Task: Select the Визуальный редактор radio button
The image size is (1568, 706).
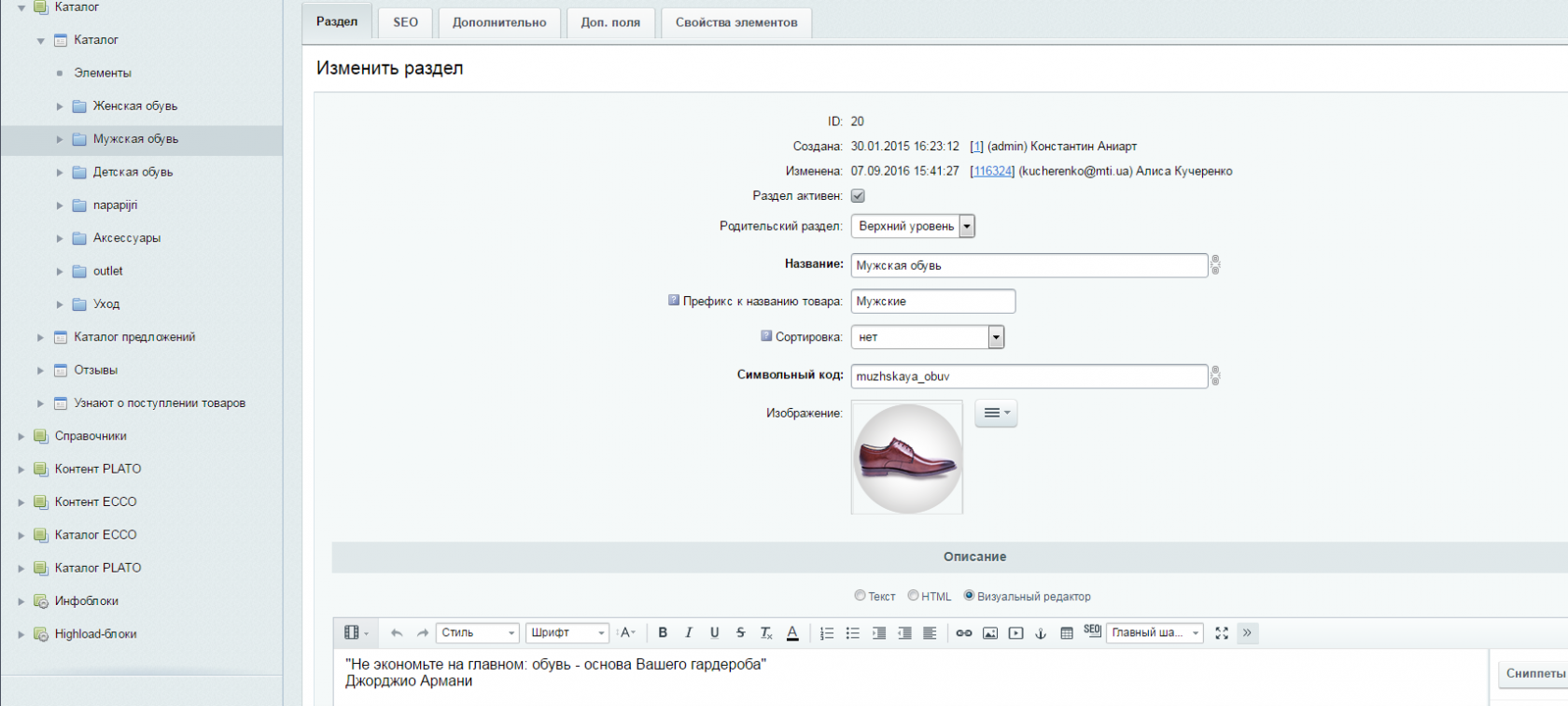Action: [969, 596]
